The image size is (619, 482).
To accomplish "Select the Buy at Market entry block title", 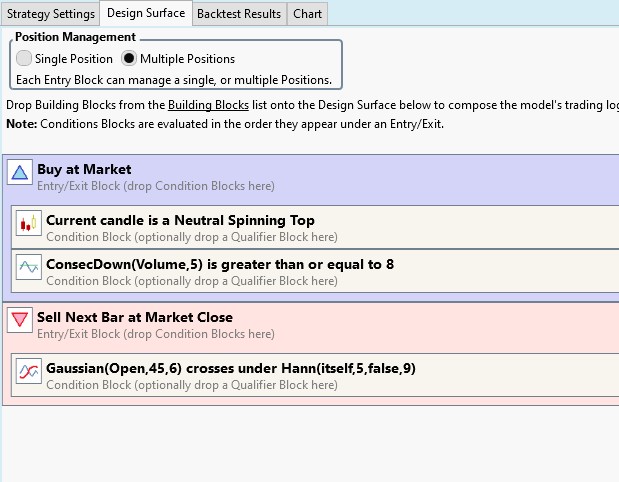I will click(x=84, y=169).
